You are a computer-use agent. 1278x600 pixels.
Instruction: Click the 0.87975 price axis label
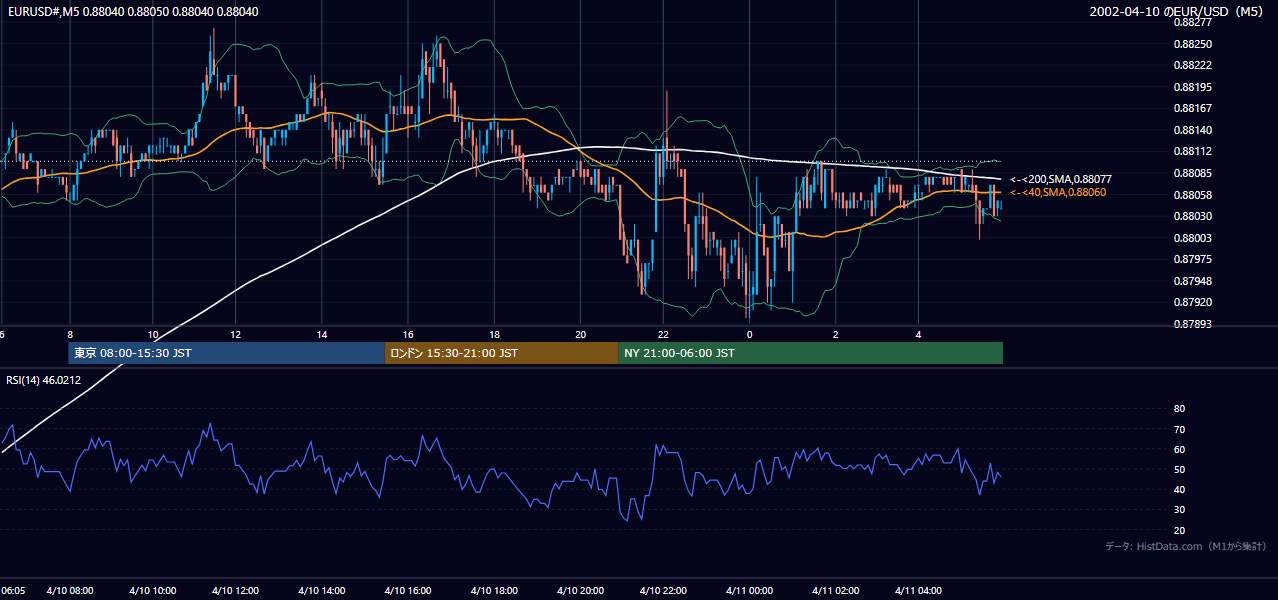1192,259
